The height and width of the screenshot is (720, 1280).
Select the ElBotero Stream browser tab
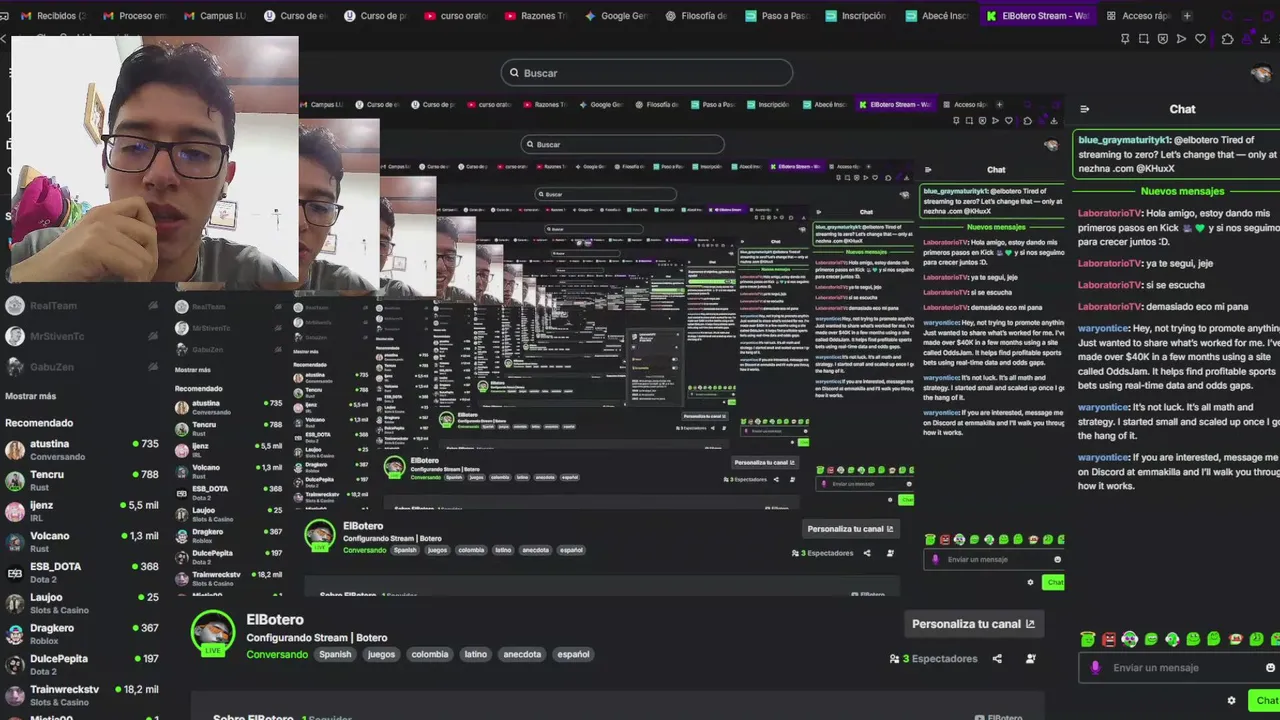tap(1037, 16)
